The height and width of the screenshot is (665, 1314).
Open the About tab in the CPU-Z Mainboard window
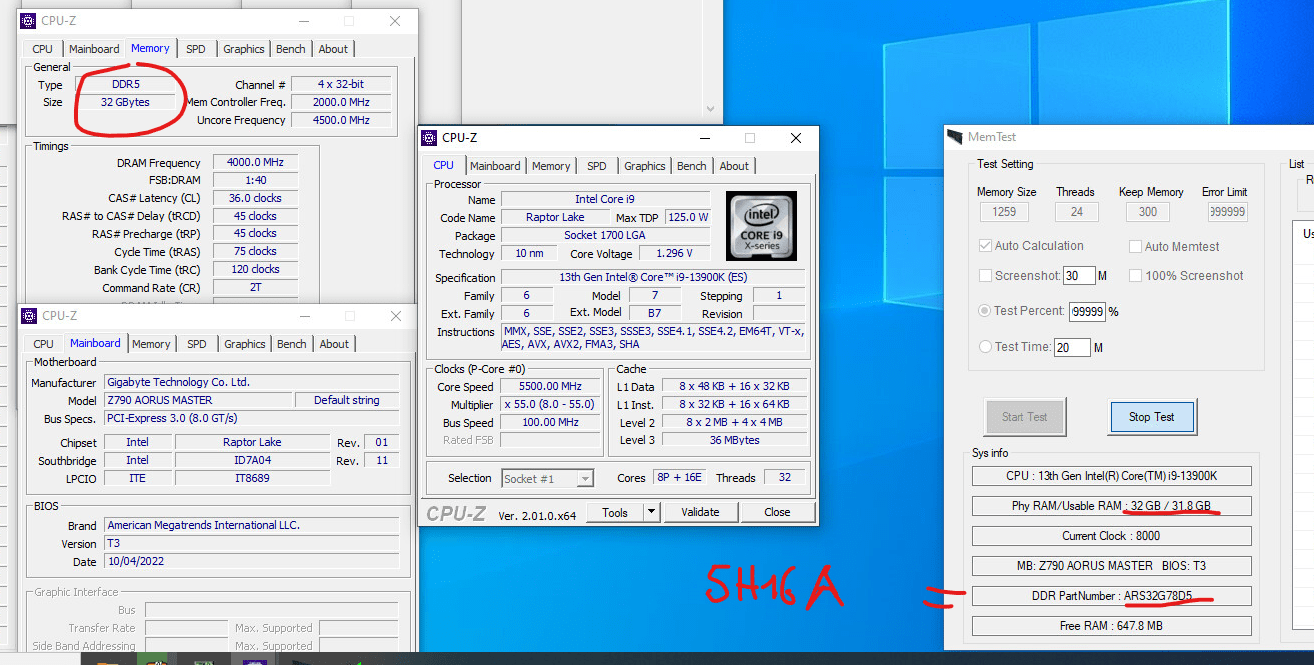(334, 344)
